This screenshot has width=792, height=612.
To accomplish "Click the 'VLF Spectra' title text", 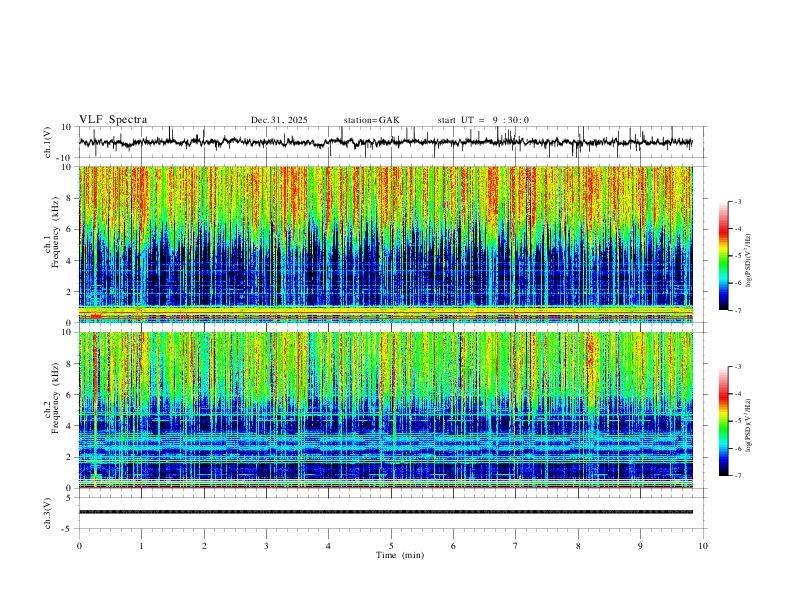I will point(113,120).
